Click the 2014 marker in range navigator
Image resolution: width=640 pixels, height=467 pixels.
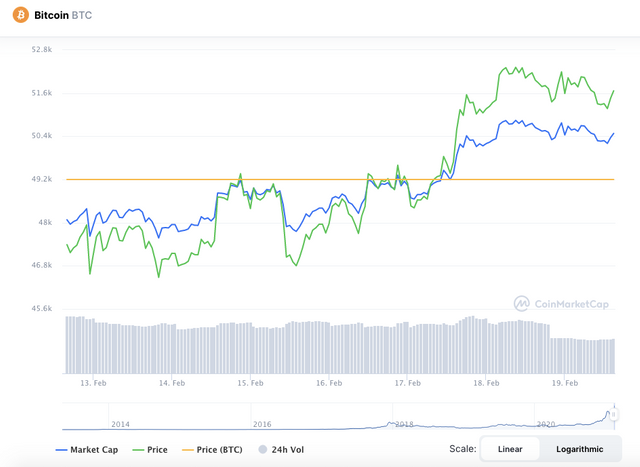tap(120, 424)
